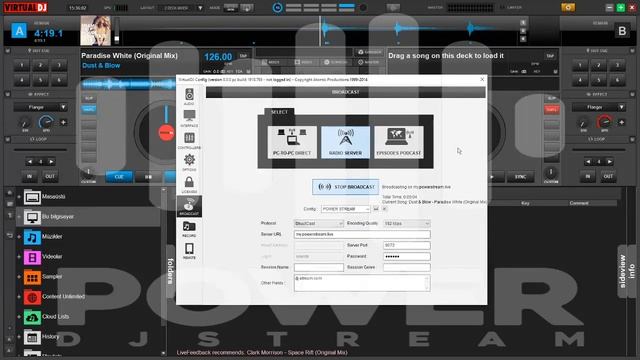Image resolution: width=640 pixels, height=360 pixels.
Task: Open the Encoding Quality dropdown
Action: click(x=407, y=223)
